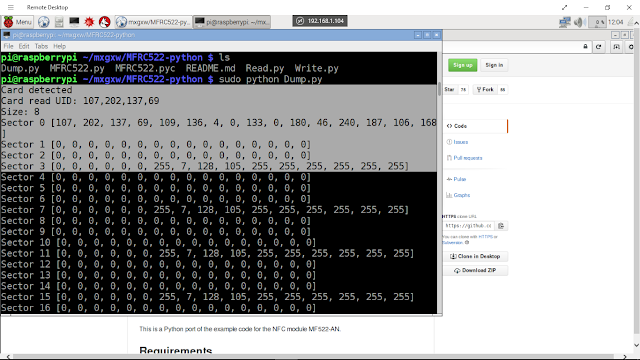Click the GitHub Sign in button
Viewport: 640px width, 360px height.
click(x=494, y=65)
